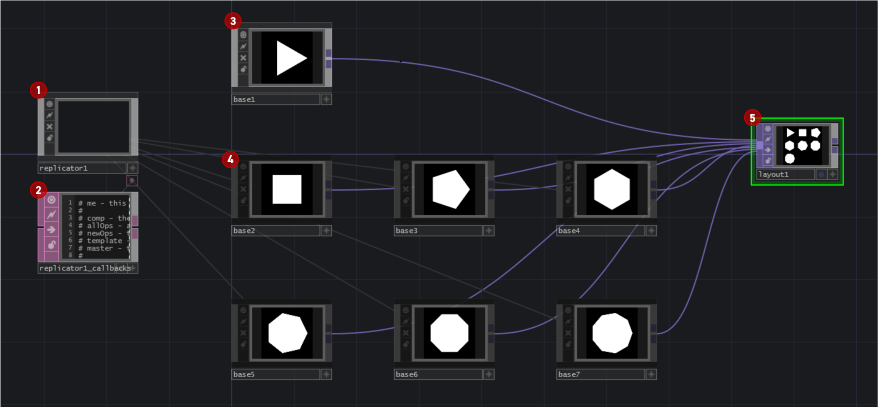Click the base3 name field
878x407 pixels.
pyautogui.click(x=438, y=231)
